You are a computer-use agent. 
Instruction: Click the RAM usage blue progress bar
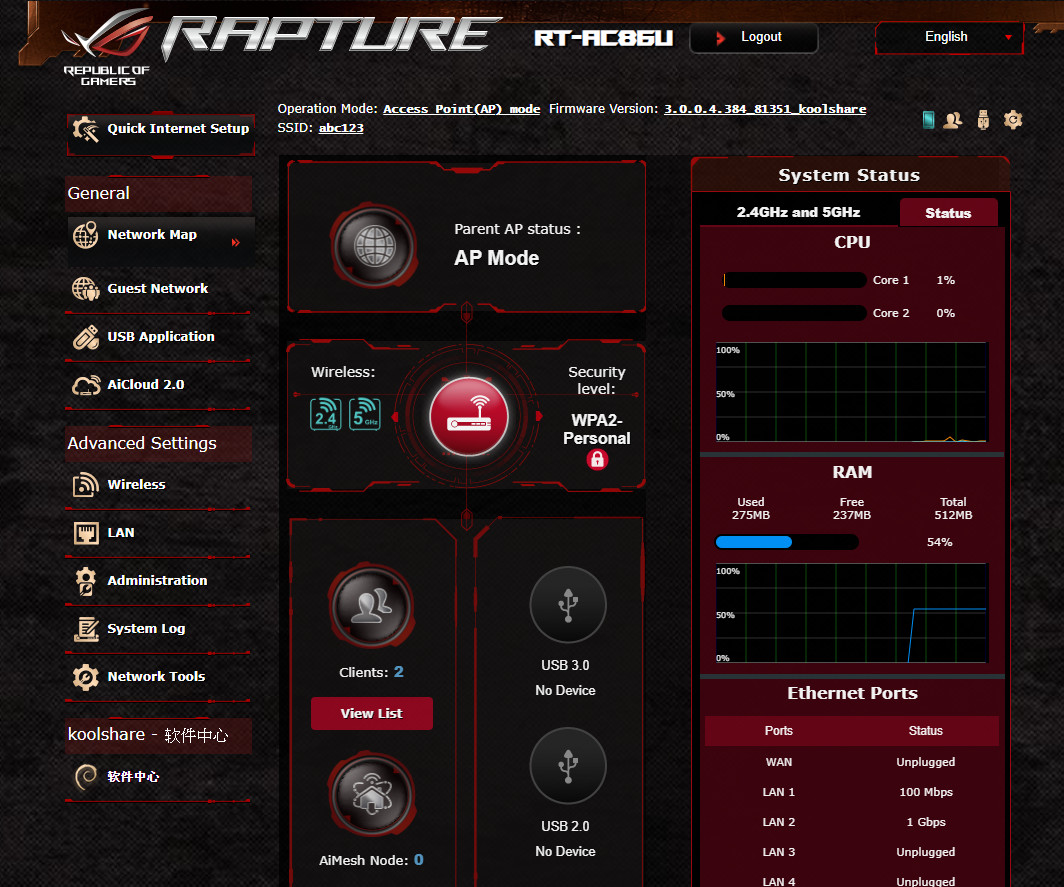tap(787, 542)
